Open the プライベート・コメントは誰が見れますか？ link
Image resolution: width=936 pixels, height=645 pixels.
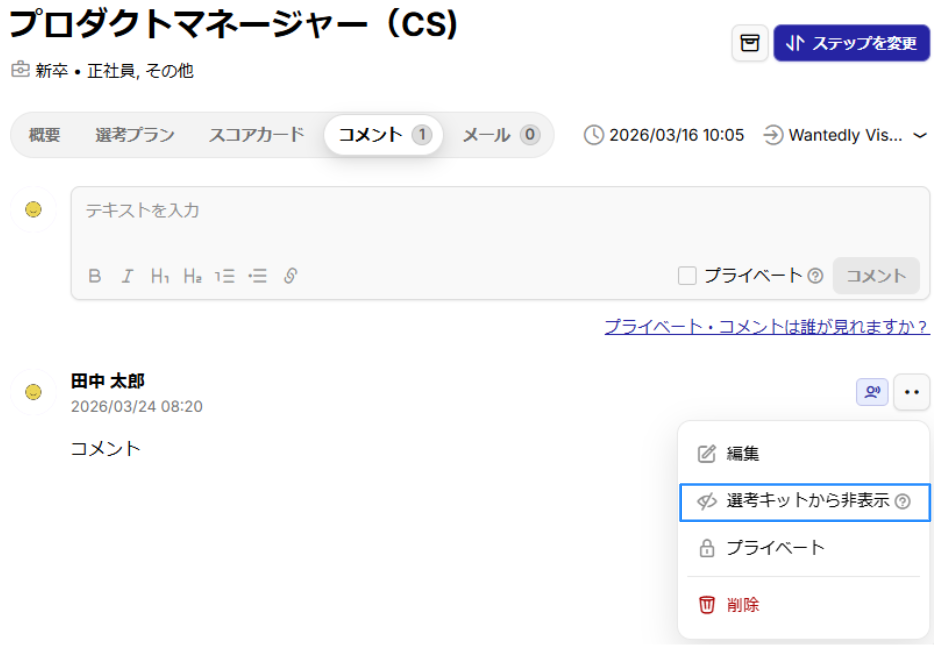767,327
